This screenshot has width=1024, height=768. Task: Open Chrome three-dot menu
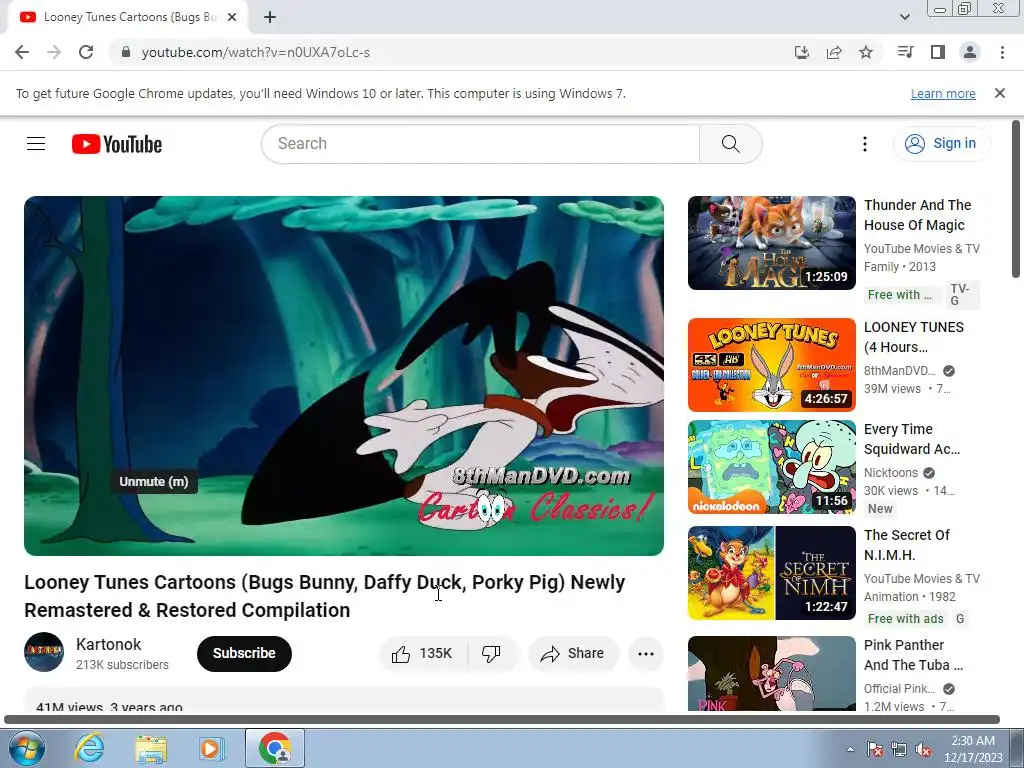pyautogui.click(x=1002, y=52)
